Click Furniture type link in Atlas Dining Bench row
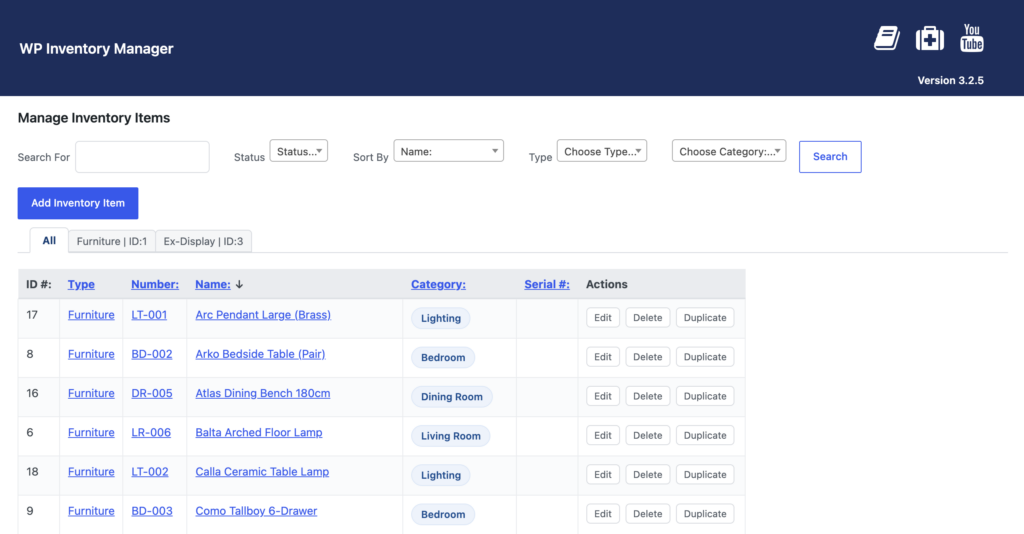This screenshot has height=534, width=1024. tap(91, 393)
